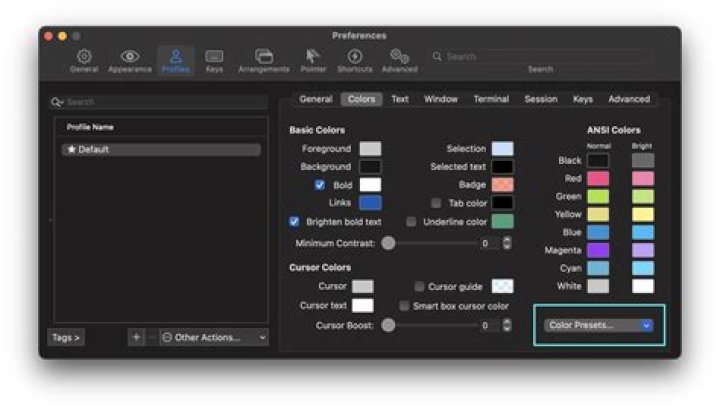Open the Bold color swatch

pos(370,185)
